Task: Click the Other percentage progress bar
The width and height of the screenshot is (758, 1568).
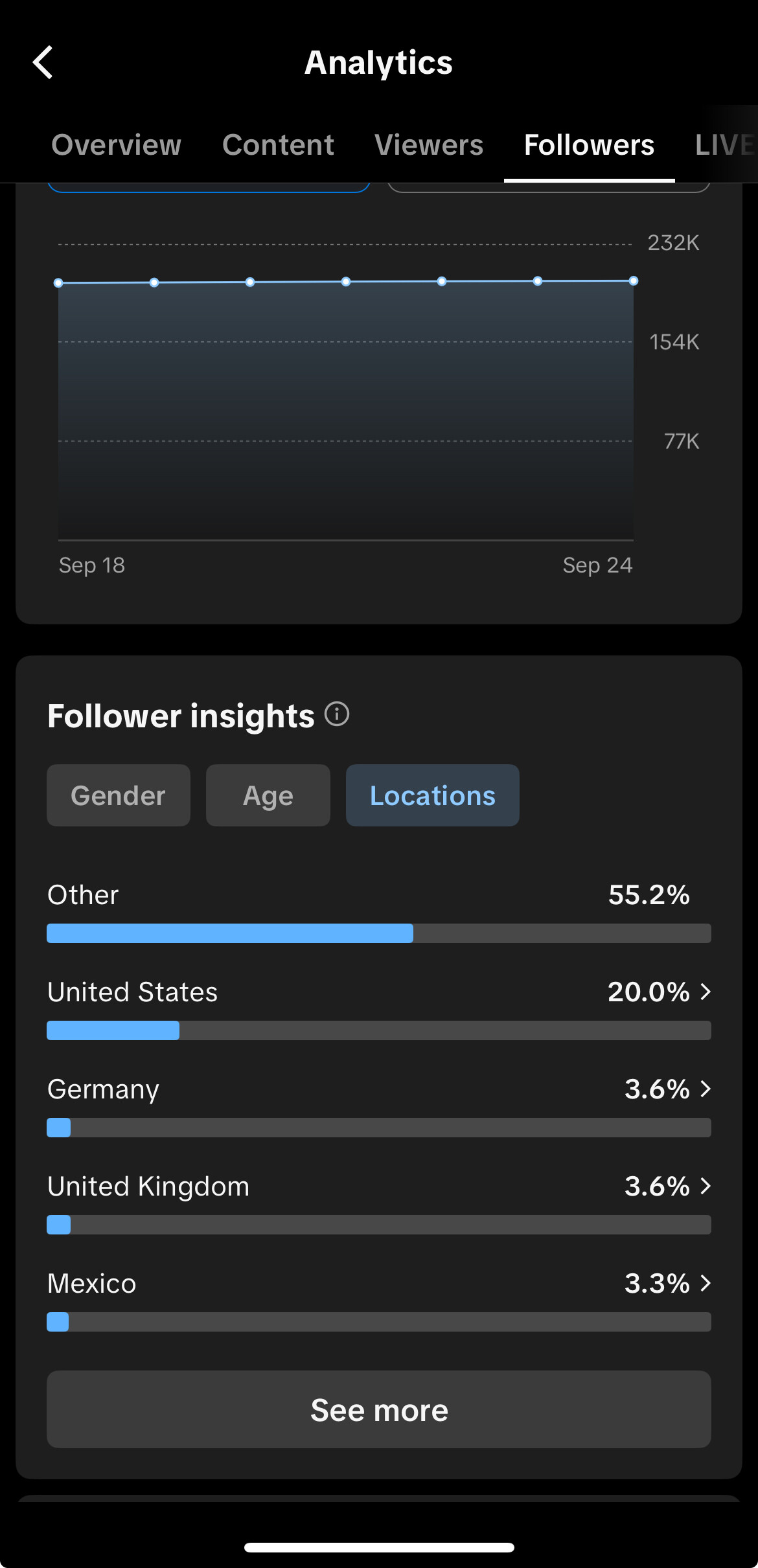Action: [x=378, y=933]
